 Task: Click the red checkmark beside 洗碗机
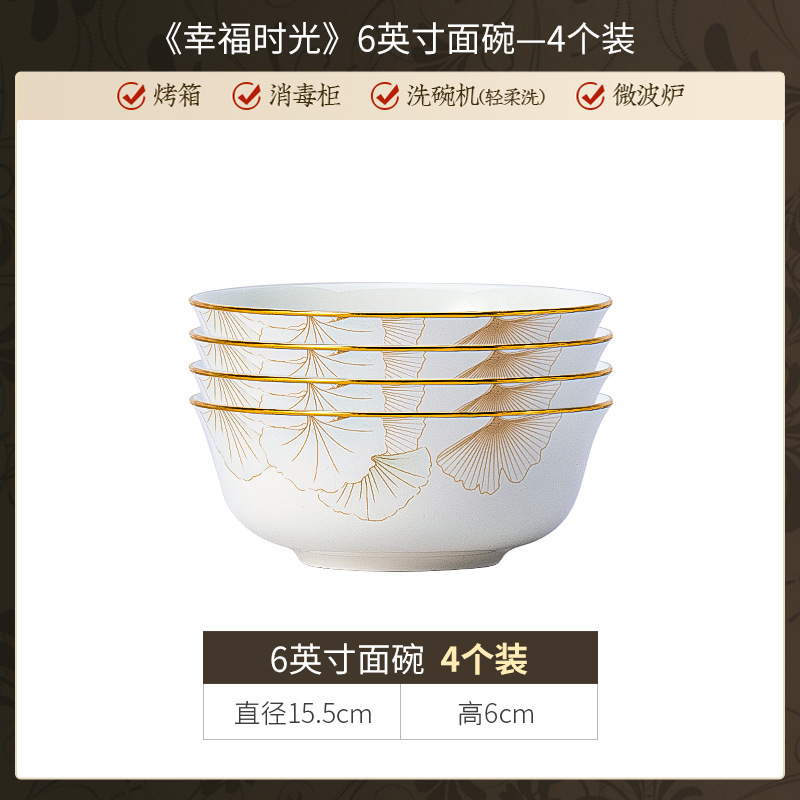click(x=385, y=95)
